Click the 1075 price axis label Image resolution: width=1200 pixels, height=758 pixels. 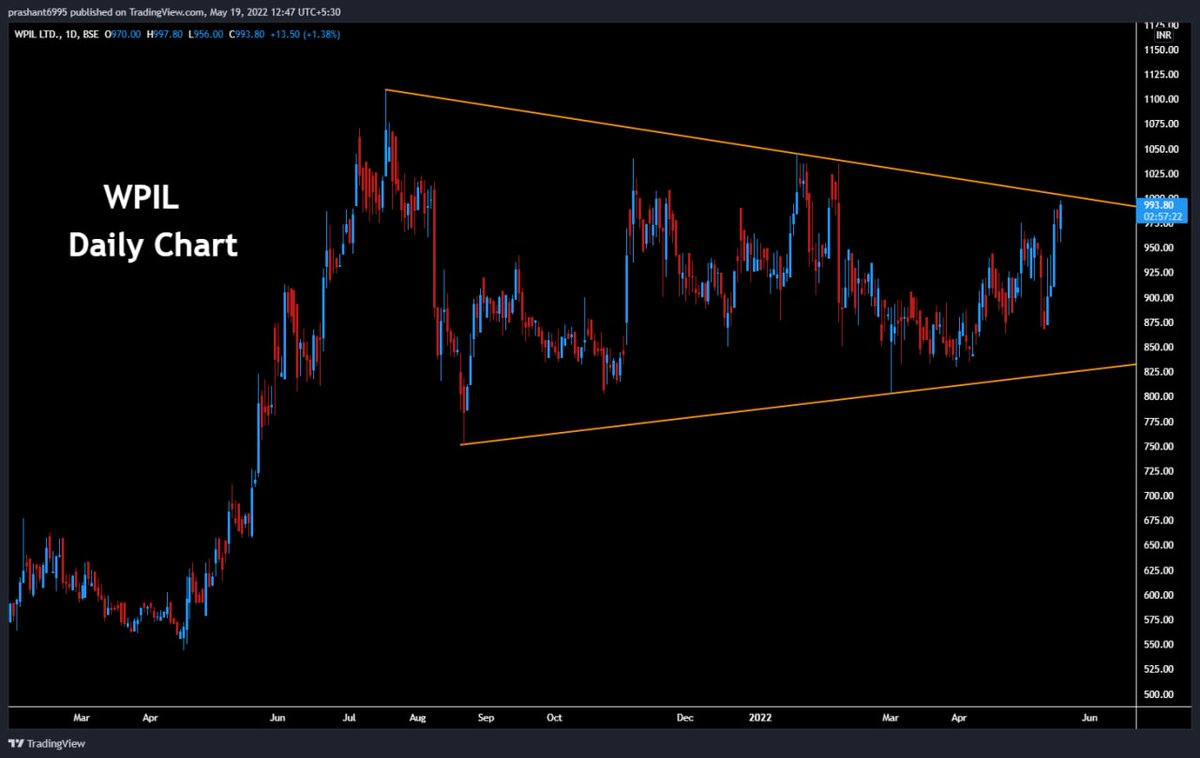tap(1163, 124)
